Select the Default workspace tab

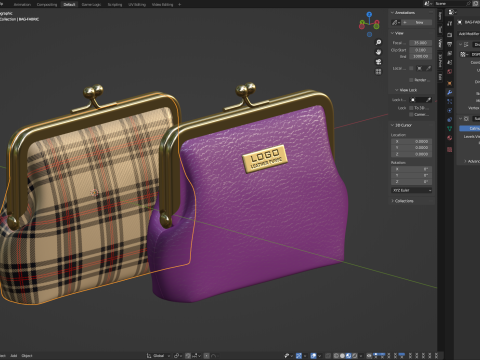click(69, 4)
